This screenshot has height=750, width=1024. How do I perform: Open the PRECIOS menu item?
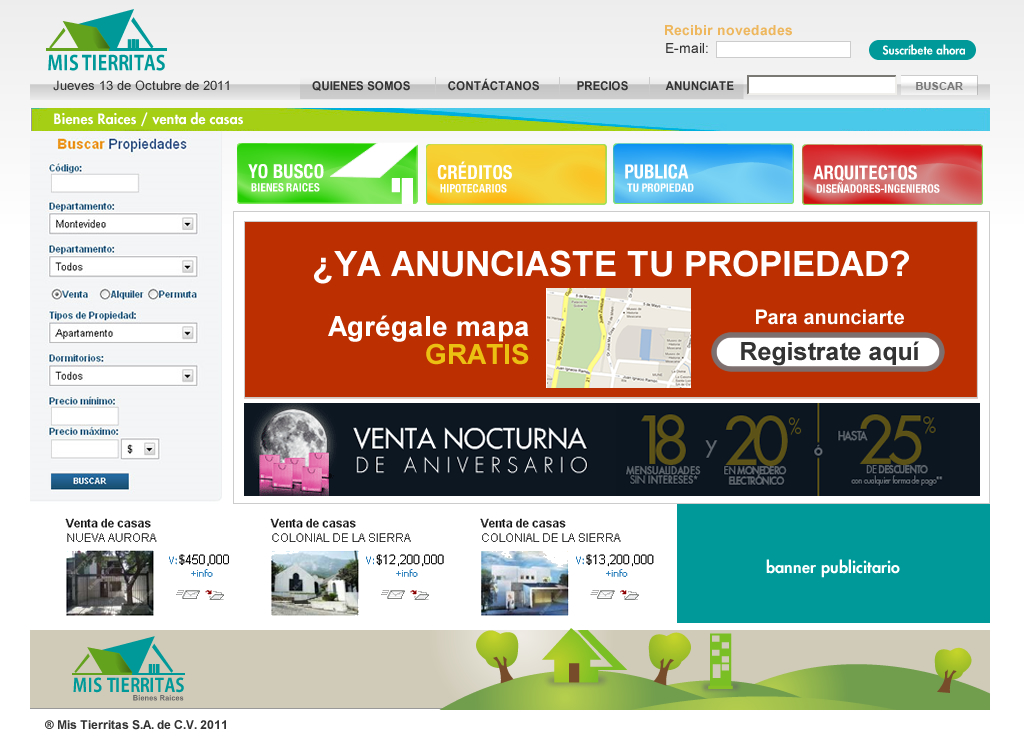point(602,86)
